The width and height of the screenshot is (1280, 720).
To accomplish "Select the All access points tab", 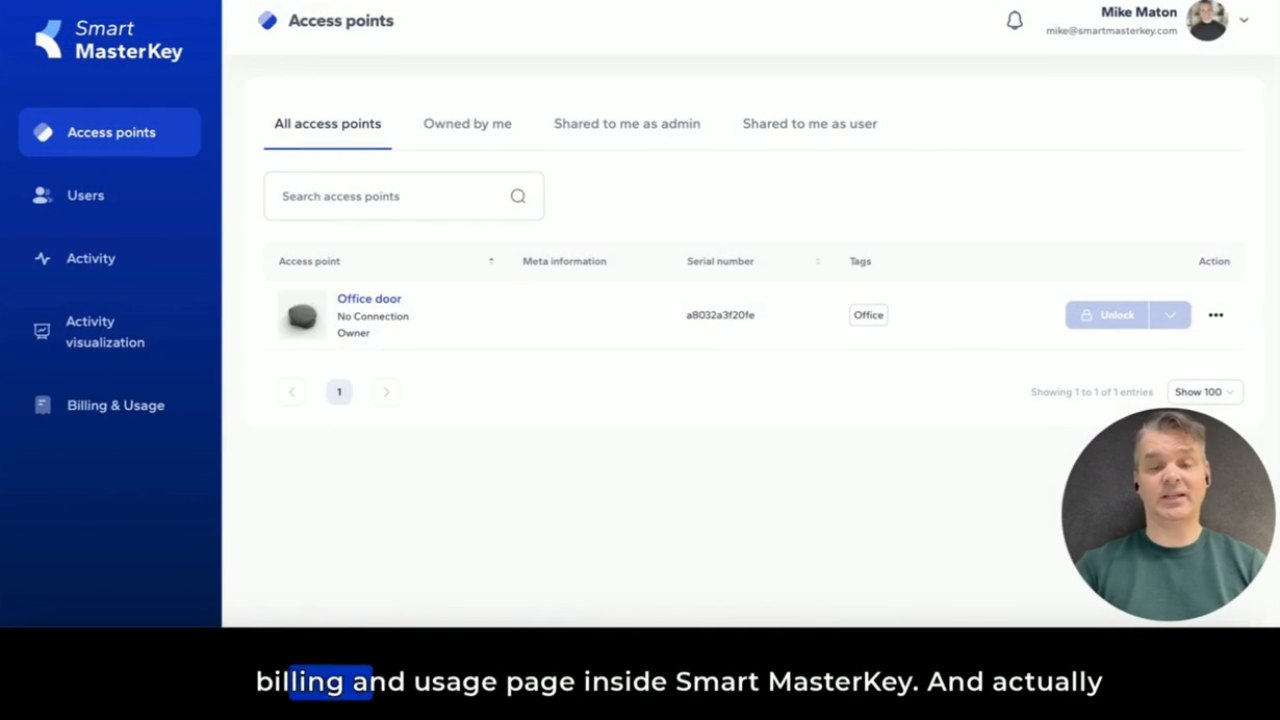I will (328, 124).
